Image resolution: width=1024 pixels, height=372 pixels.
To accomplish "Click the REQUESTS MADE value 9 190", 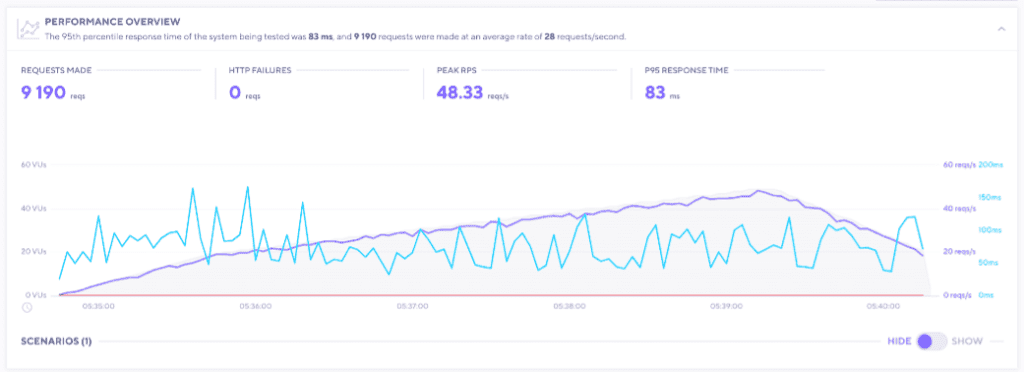I will click(43, 93).
